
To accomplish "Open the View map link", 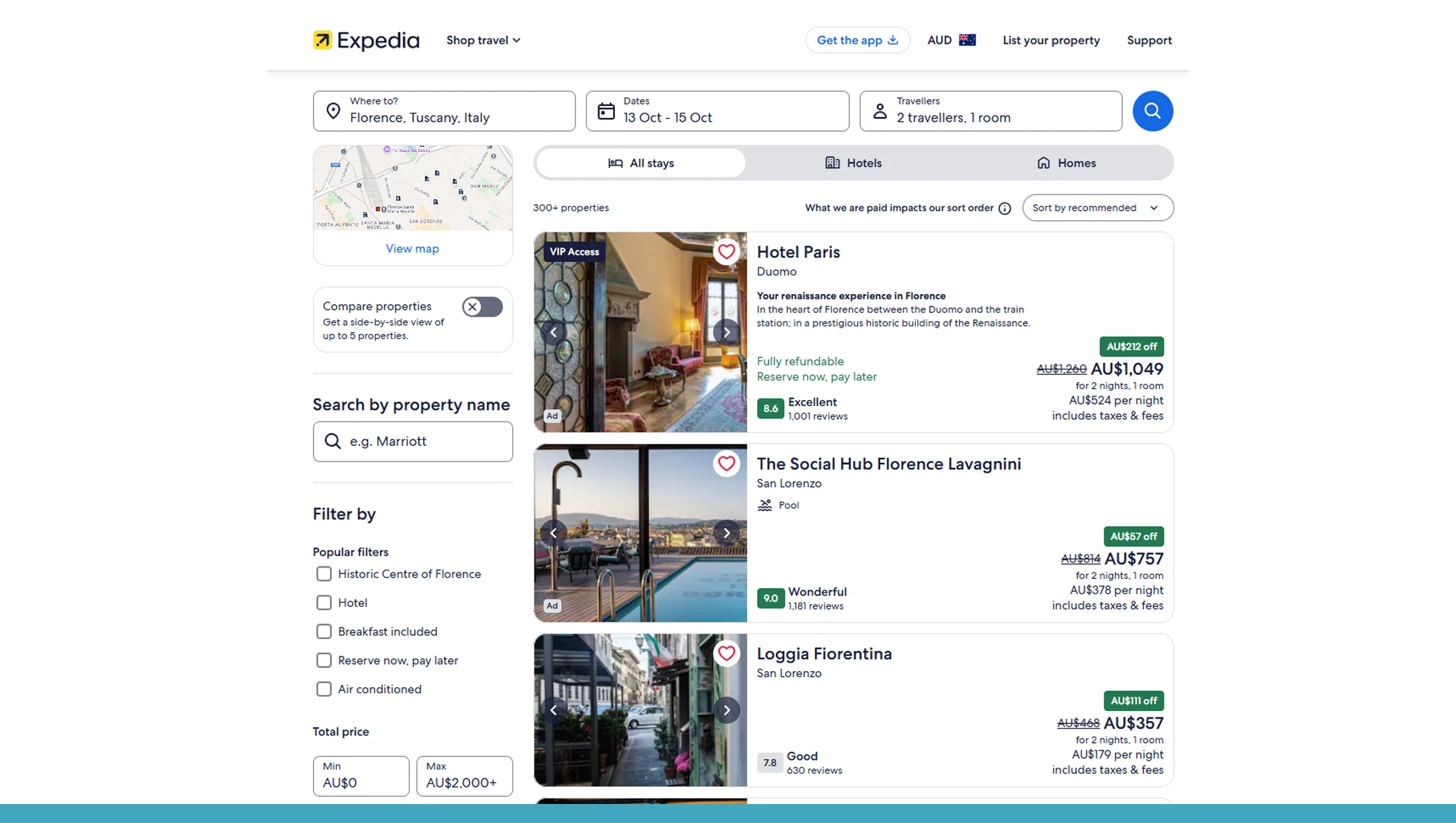I will click(x=412, y=248).
